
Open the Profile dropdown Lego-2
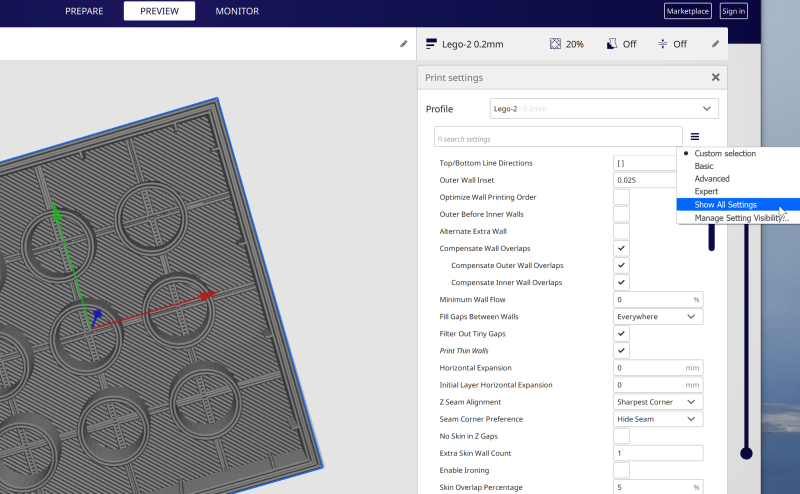(x=604, y=109)
